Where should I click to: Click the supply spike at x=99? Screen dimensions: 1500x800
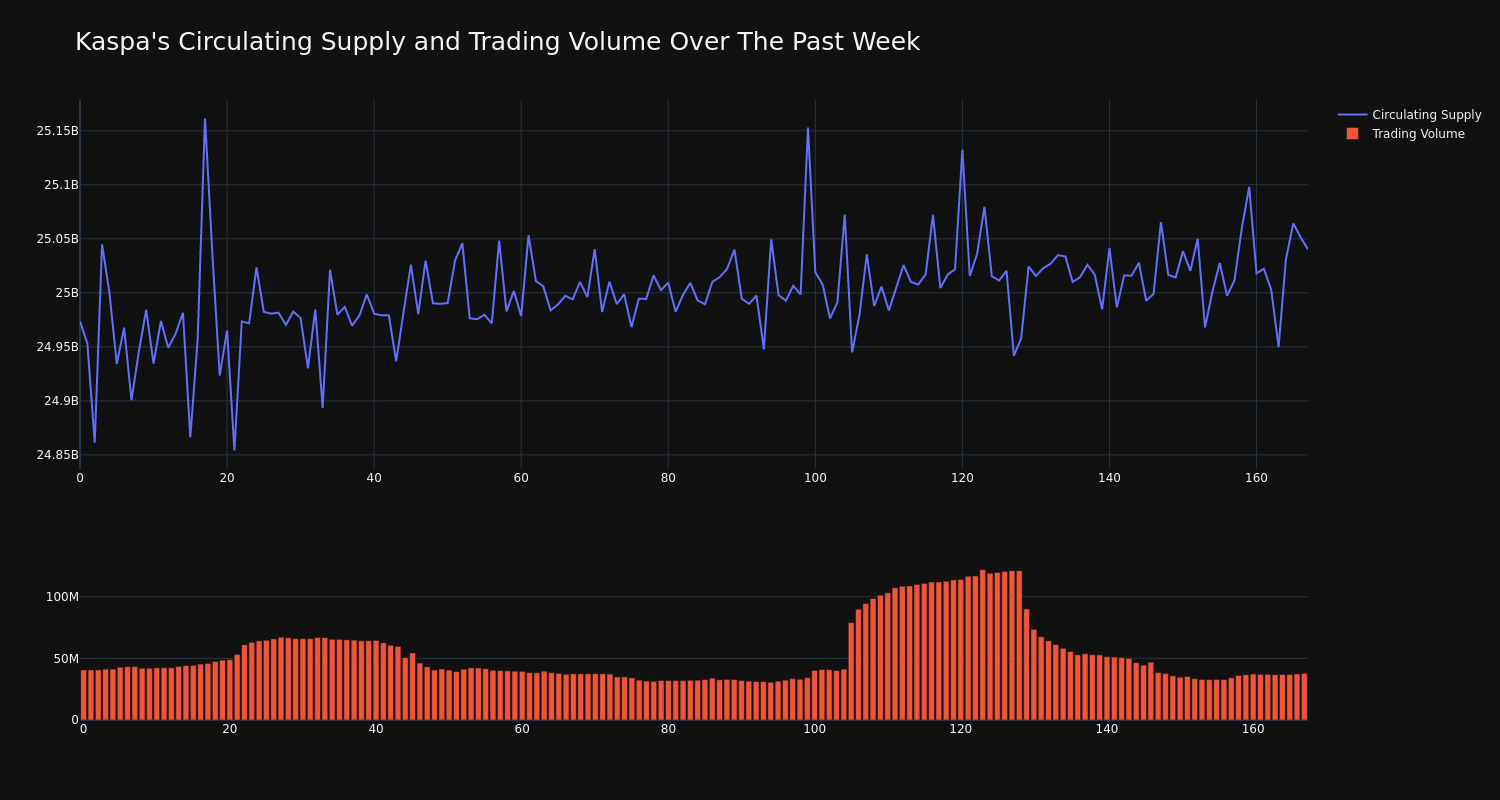pos(808,128)
